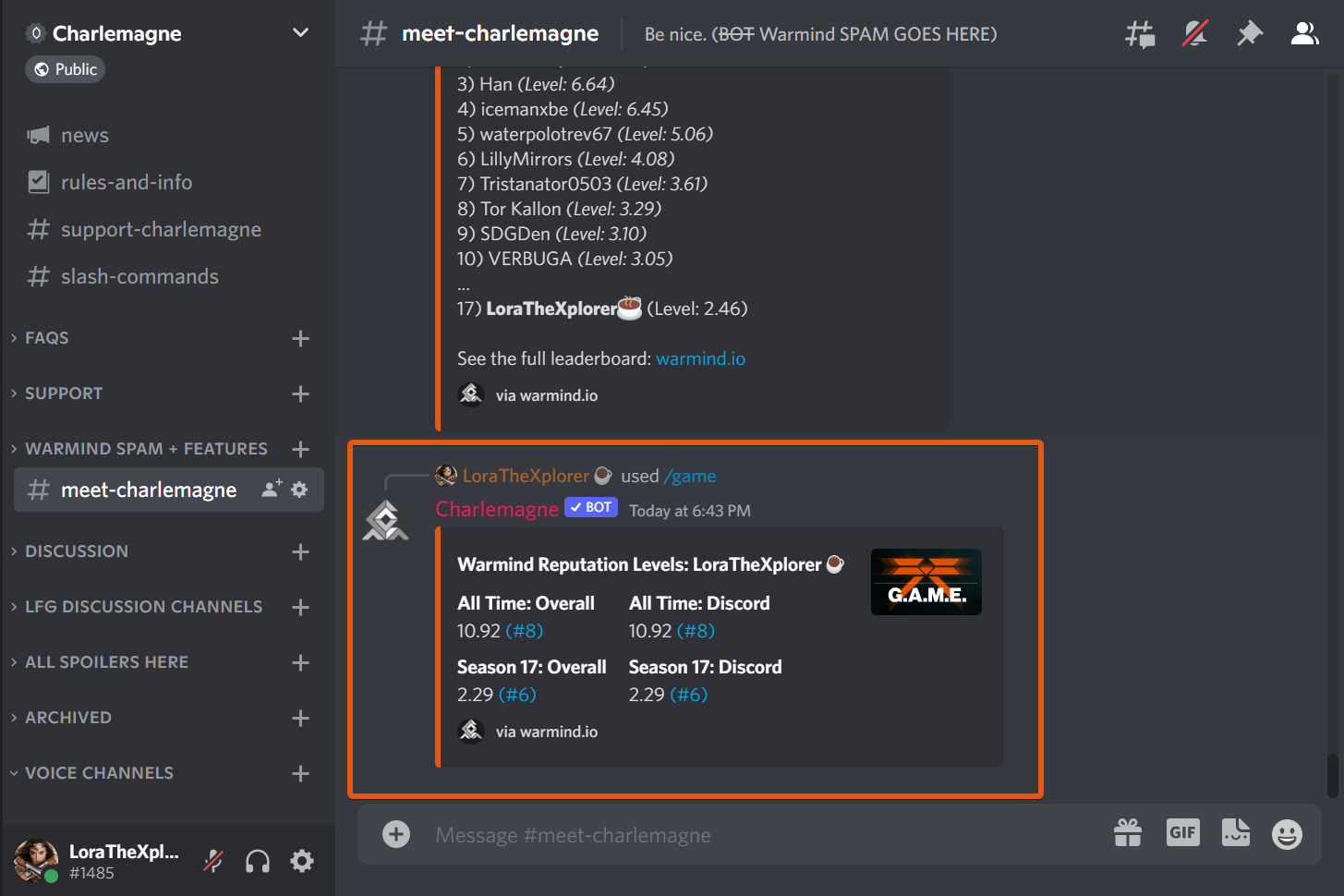This screenshot has width=1344, height=896.
Task: Click the All Time Overall #8 rank link
Action: click(x=524, y=632)
